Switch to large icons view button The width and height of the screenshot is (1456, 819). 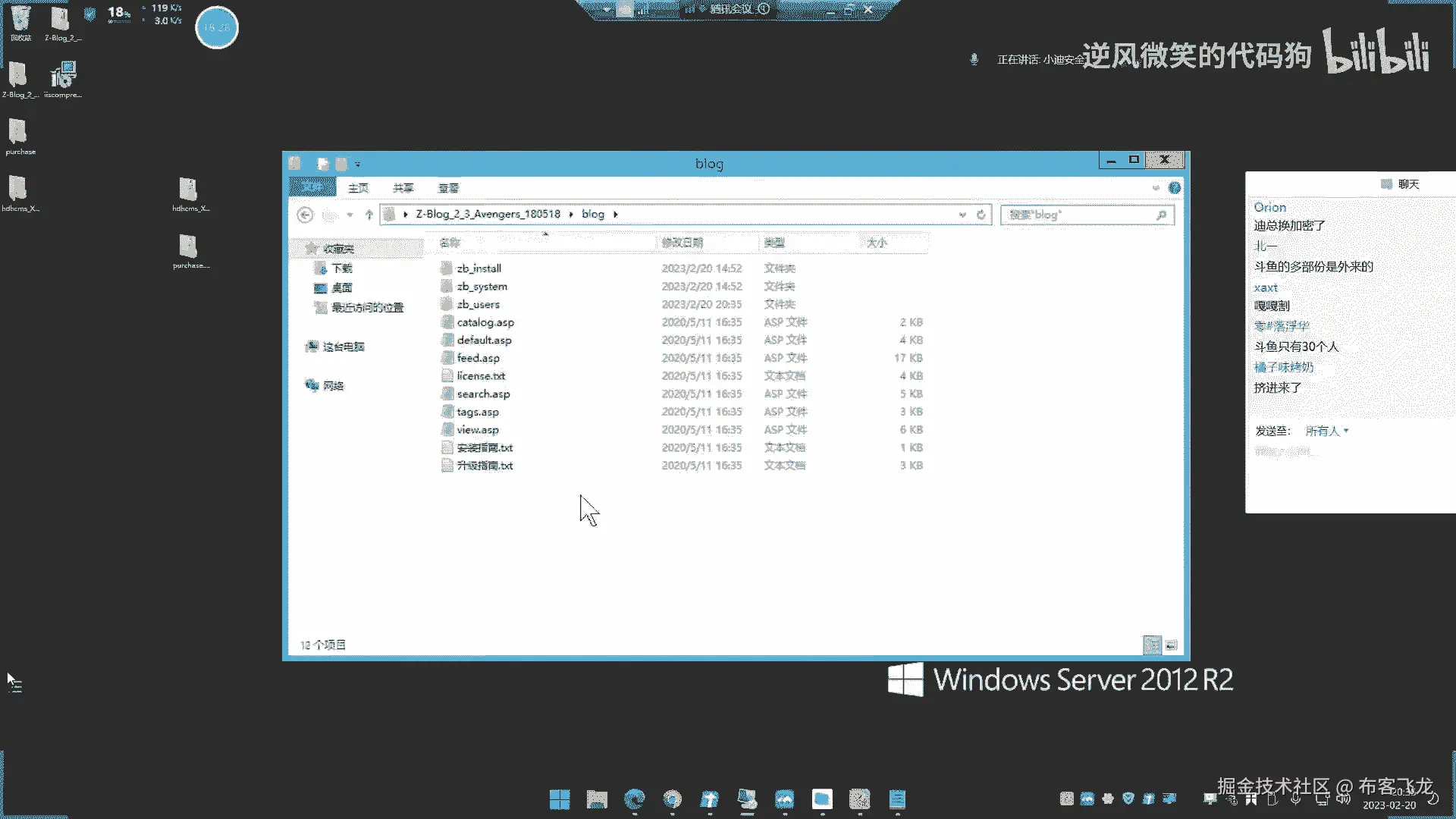pos(1171,645)
